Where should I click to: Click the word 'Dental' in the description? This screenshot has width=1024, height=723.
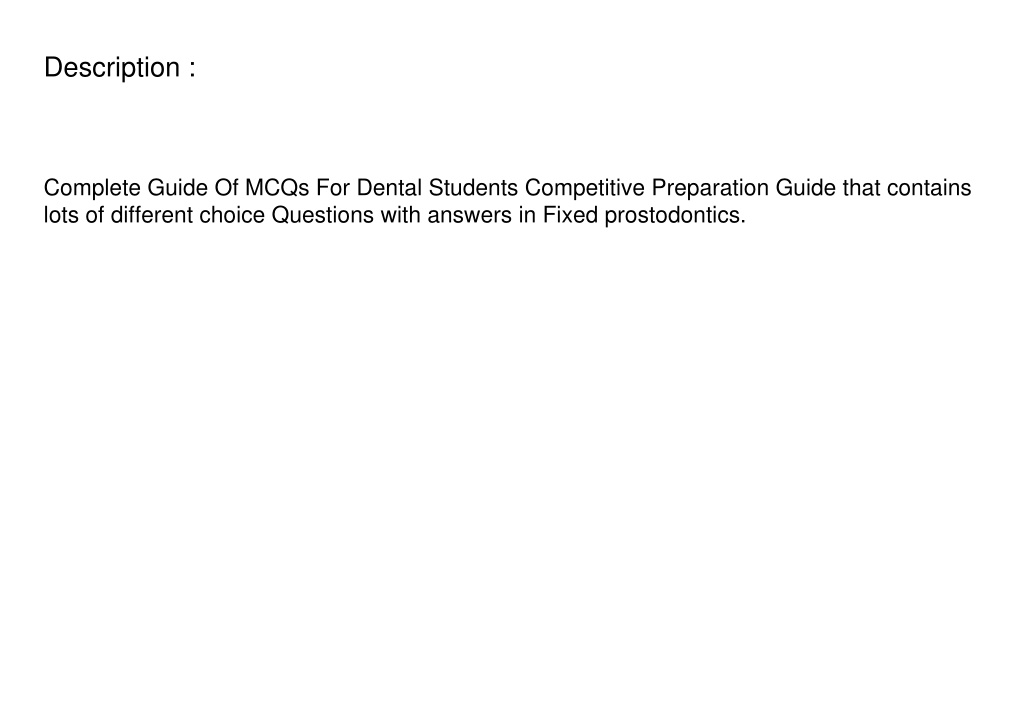(389, 188)
